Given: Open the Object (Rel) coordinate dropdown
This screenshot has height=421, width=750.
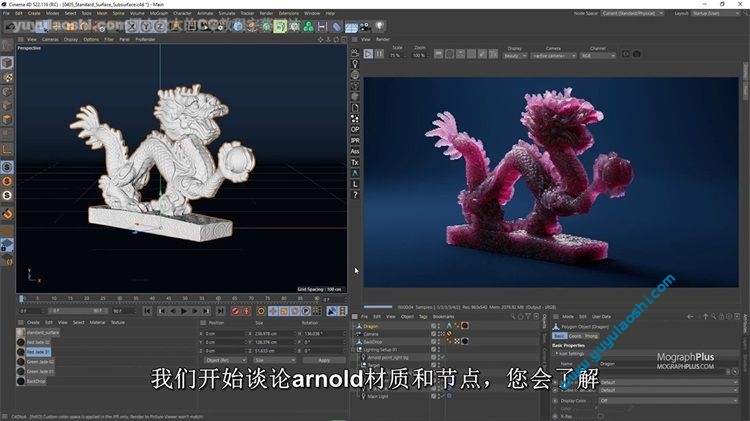Looking at the screenshot, I should point(225,360).
